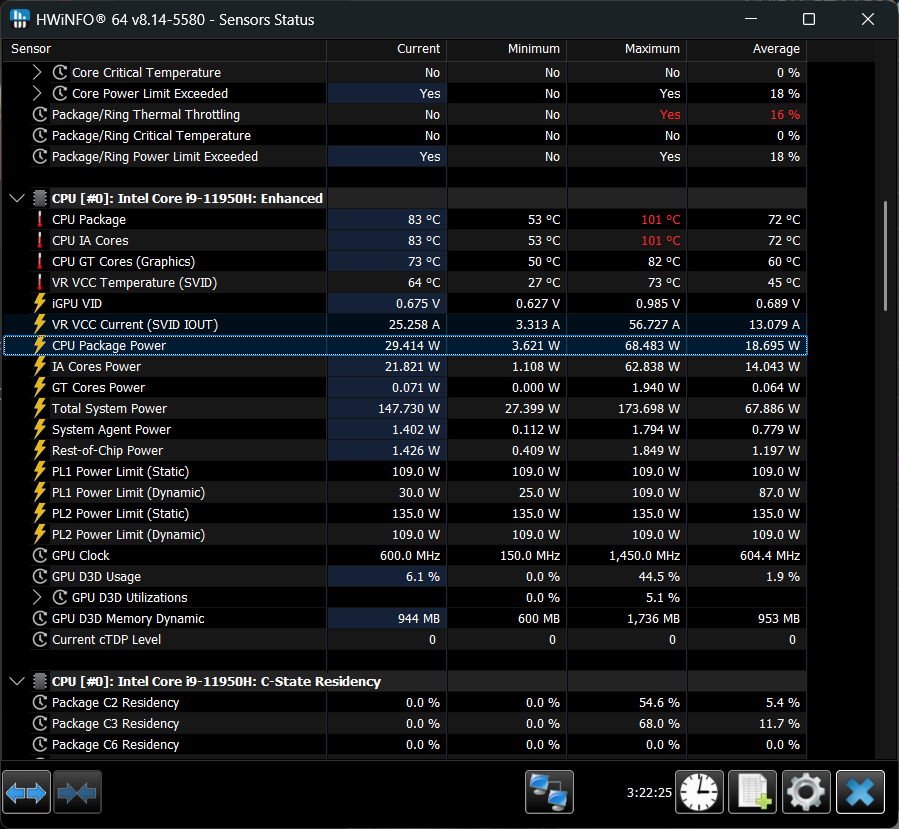Select the Package C6 Residency row label
This screenshot has height=829, width=899.
coord(116,745)
